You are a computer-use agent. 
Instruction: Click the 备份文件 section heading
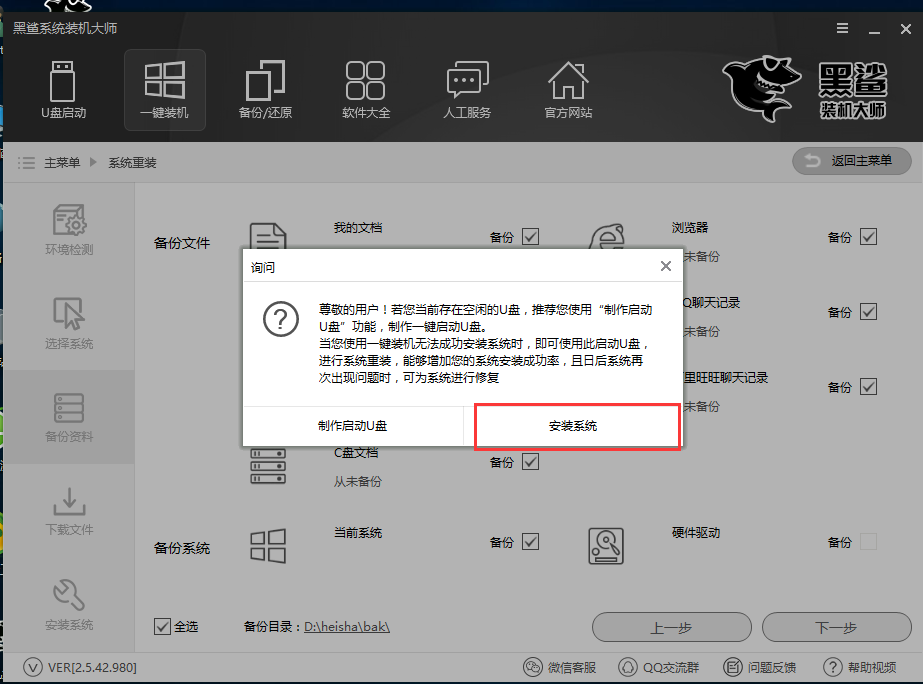(x=182, y=243)
